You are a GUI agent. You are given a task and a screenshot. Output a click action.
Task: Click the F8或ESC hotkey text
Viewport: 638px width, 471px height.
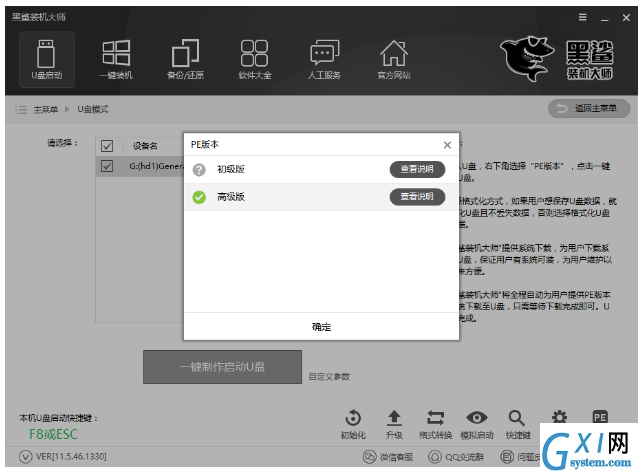53,434
